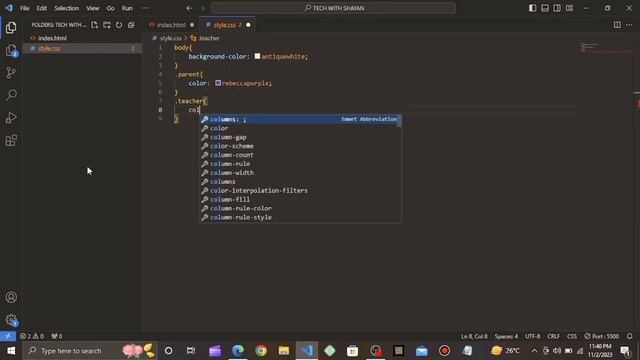
Task: Open the Accounts icon
Action: click(x=11, y=297)
